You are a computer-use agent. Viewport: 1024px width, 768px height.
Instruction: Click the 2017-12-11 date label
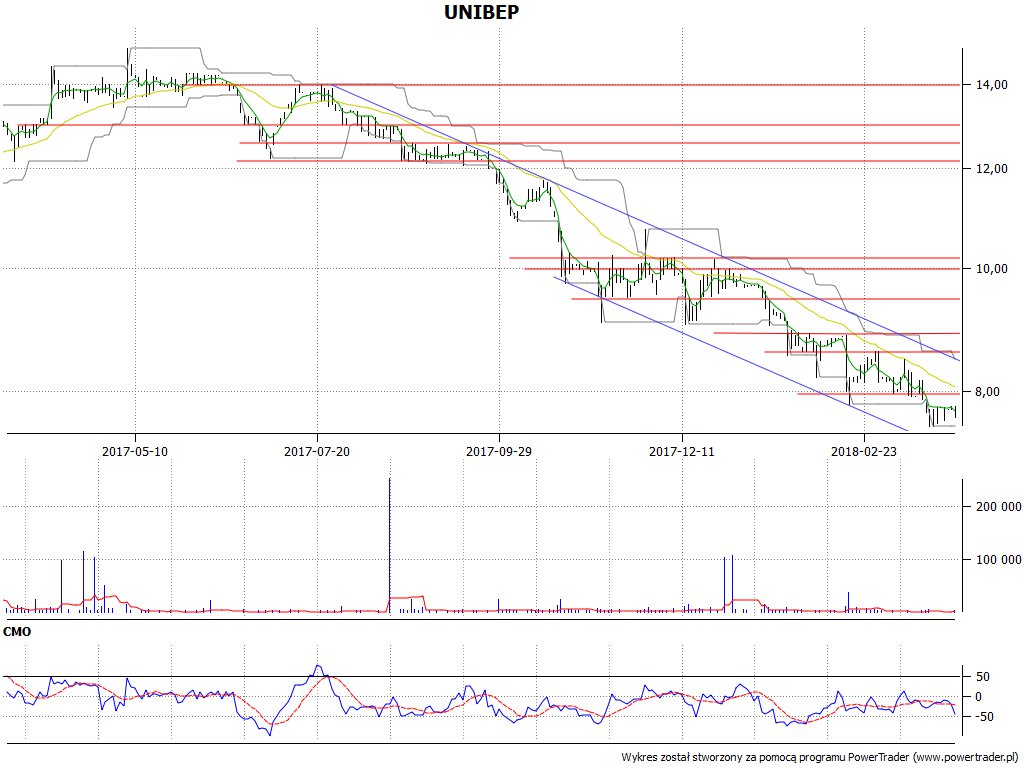click(682, 451)
